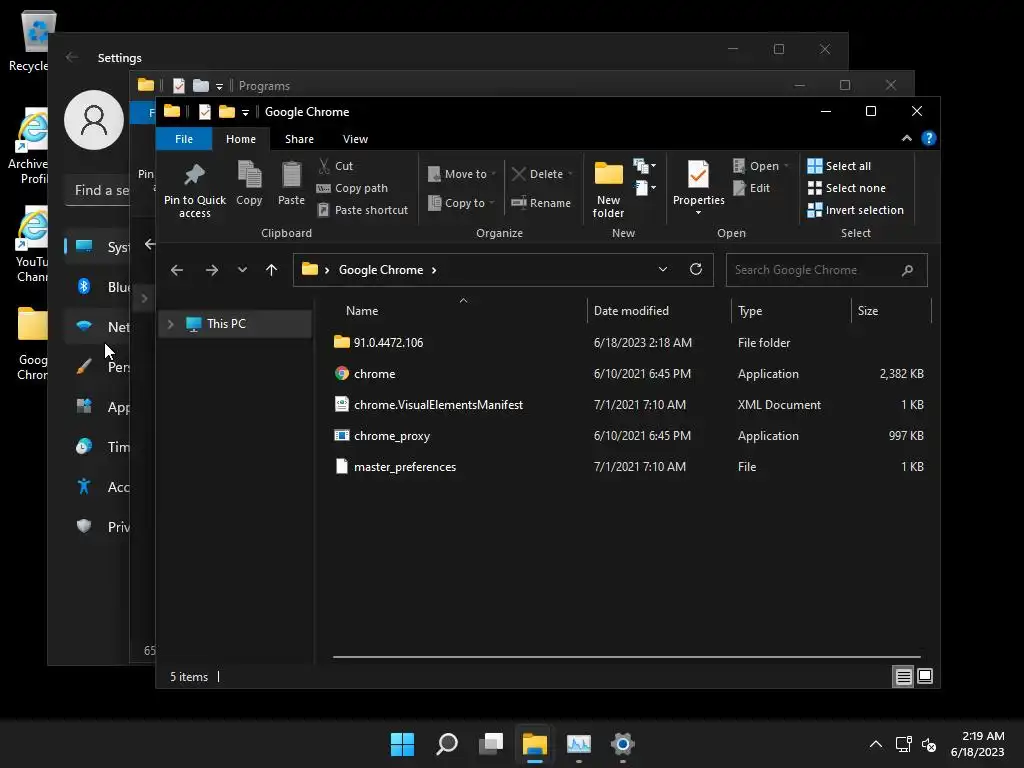Click Edit in the Open group

tap(752, 188)
